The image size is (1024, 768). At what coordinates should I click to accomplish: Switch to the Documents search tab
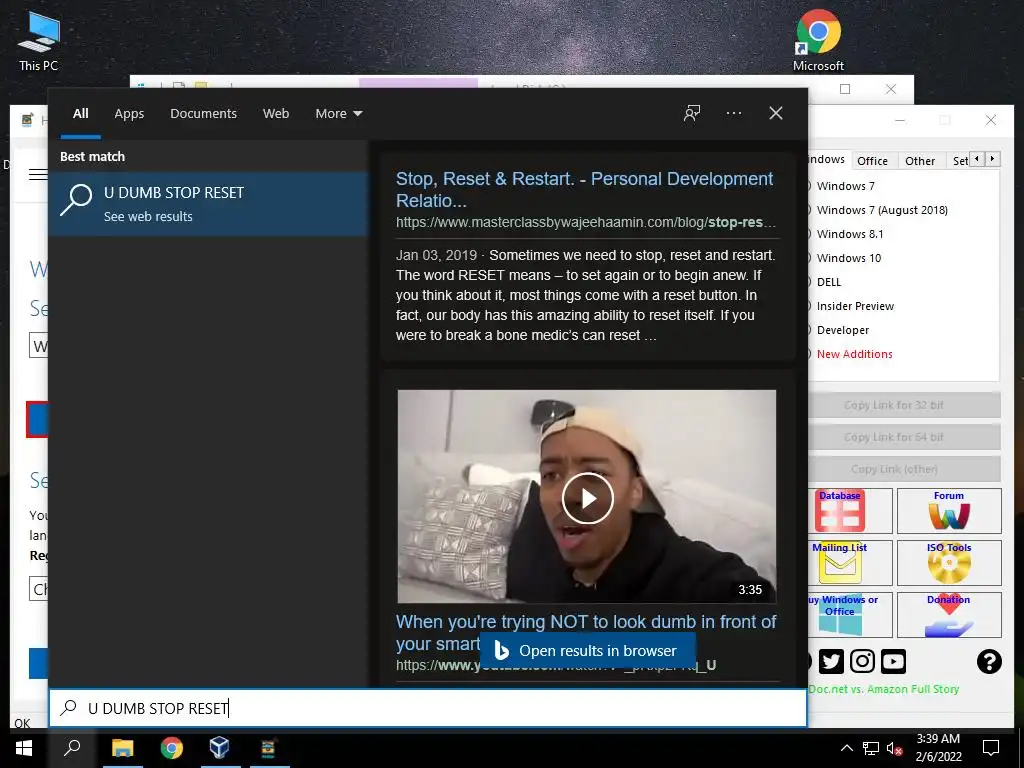[x=203, y=114]
